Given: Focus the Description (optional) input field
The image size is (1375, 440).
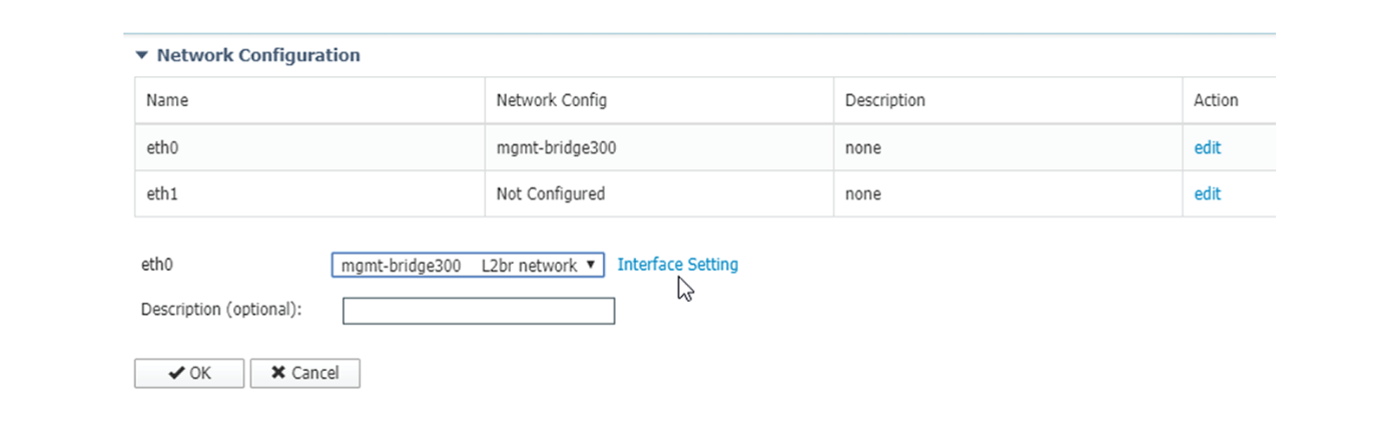Looking at the screenshot, I should point(479,311).
